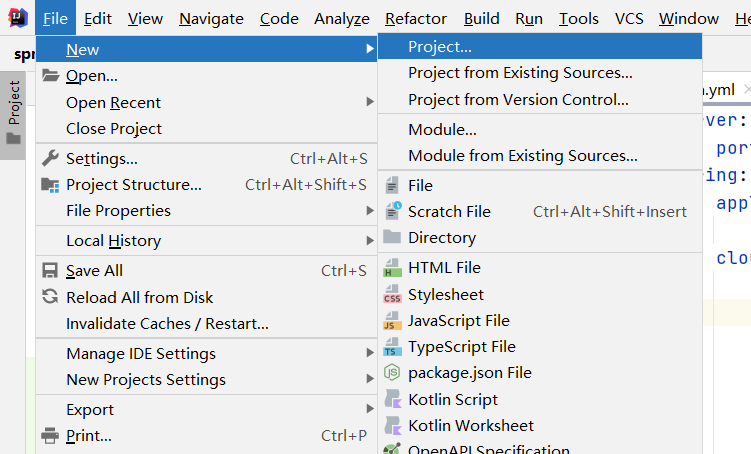Image resolution: width=751 pixels, height=454 pixels.
Task: Open the Window menu
Action: 689,18
